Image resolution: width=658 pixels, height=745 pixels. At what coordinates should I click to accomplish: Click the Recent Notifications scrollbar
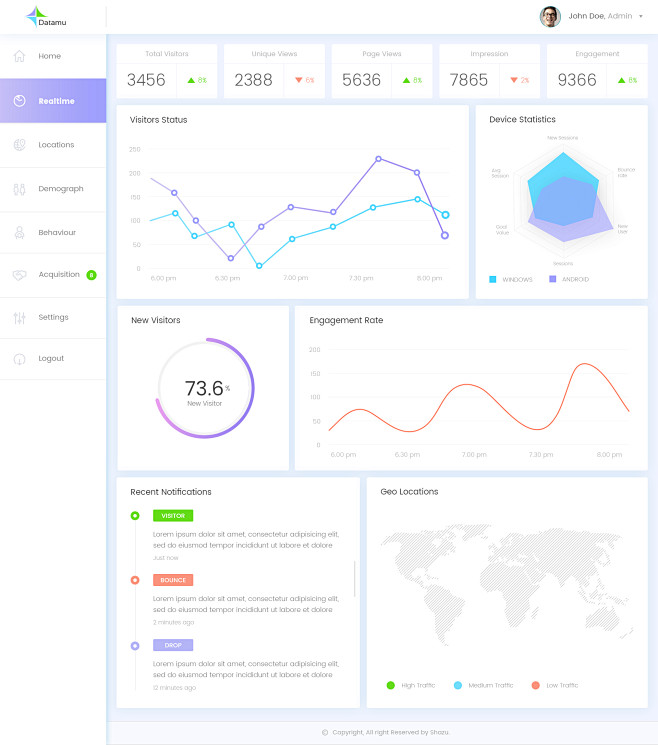pyautogui.click(x=354, y=579)
